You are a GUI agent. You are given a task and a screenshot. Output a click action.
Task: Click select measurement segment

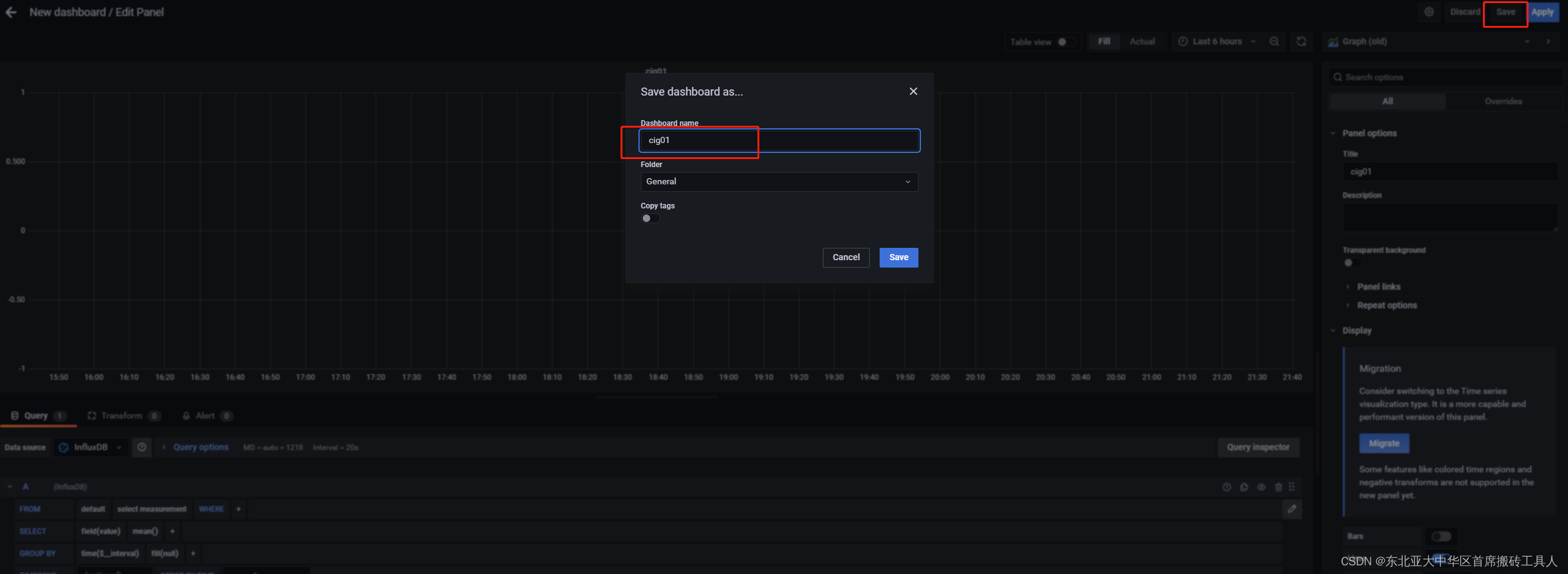pyautogui.click(x=152, y=509)
